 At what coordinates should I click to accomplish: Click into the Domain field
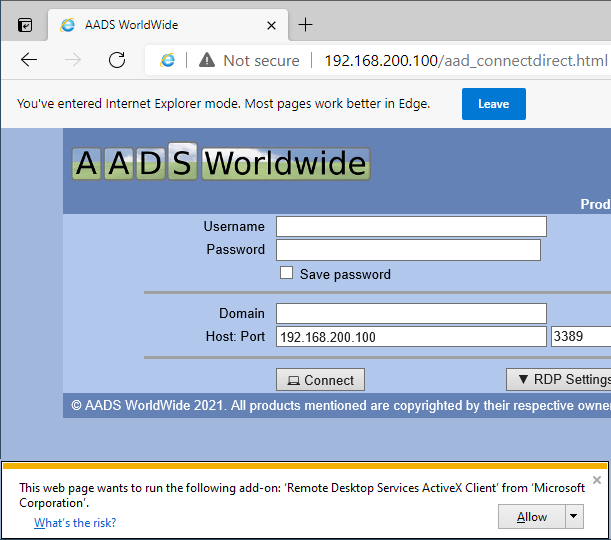tap(411, 313)
